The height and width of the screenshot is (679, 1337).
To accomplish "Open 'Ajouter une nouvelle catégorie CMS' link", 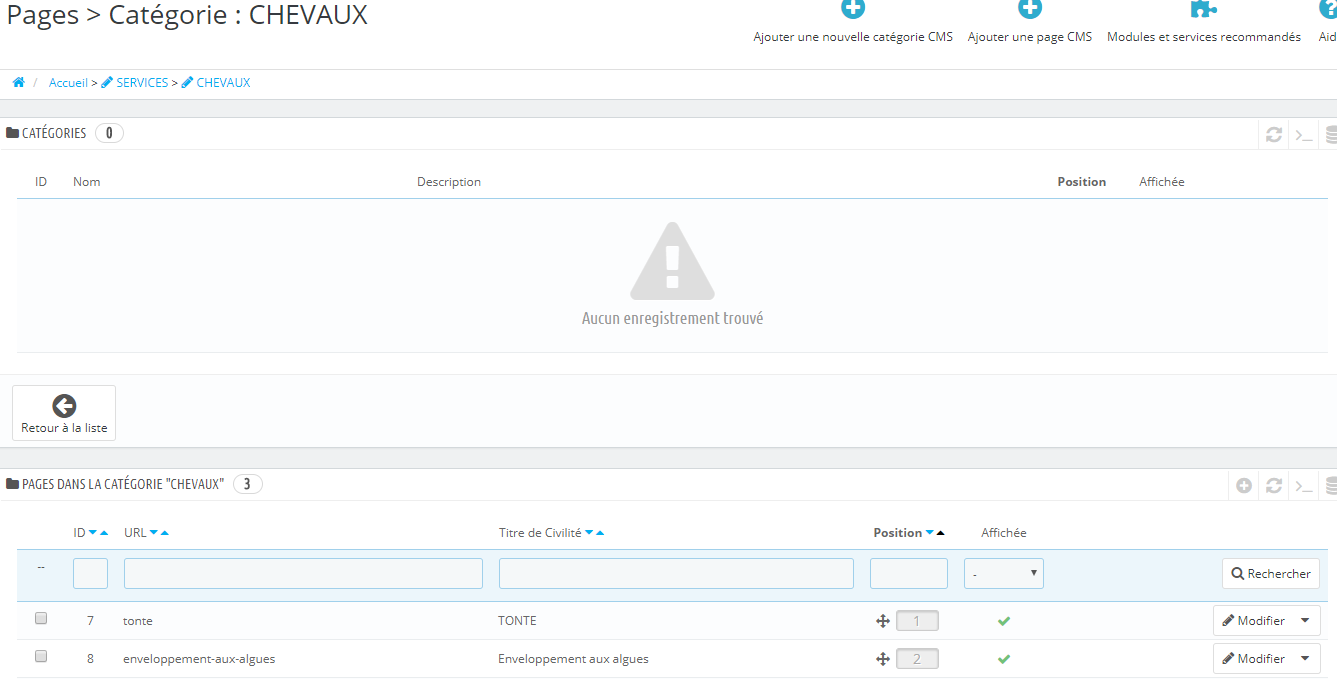I will [x=853, y=37].
